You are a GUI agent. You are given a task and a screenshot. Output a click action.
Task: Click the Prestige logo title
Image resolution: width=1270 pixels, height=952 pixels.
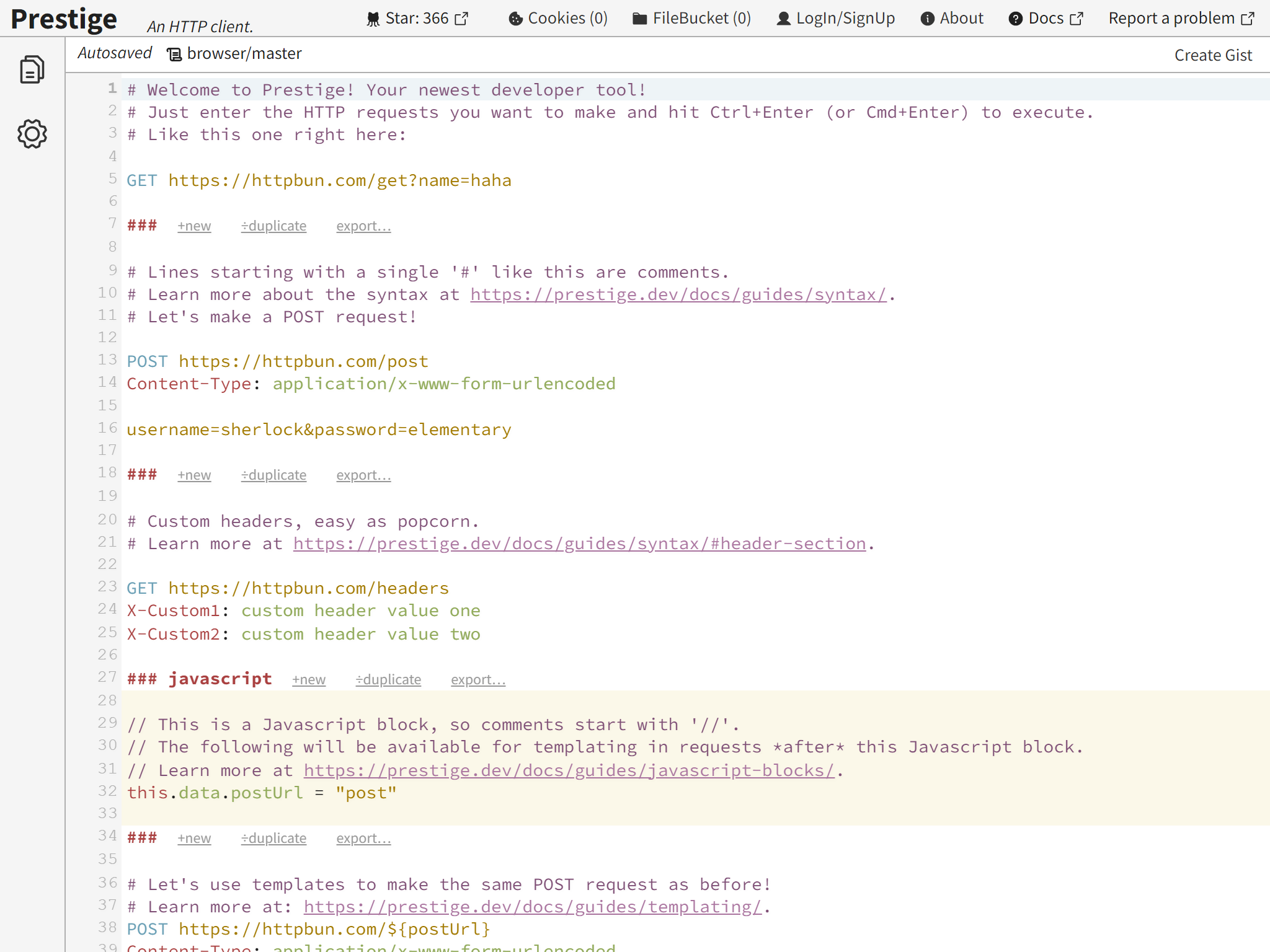pos(64,19)
